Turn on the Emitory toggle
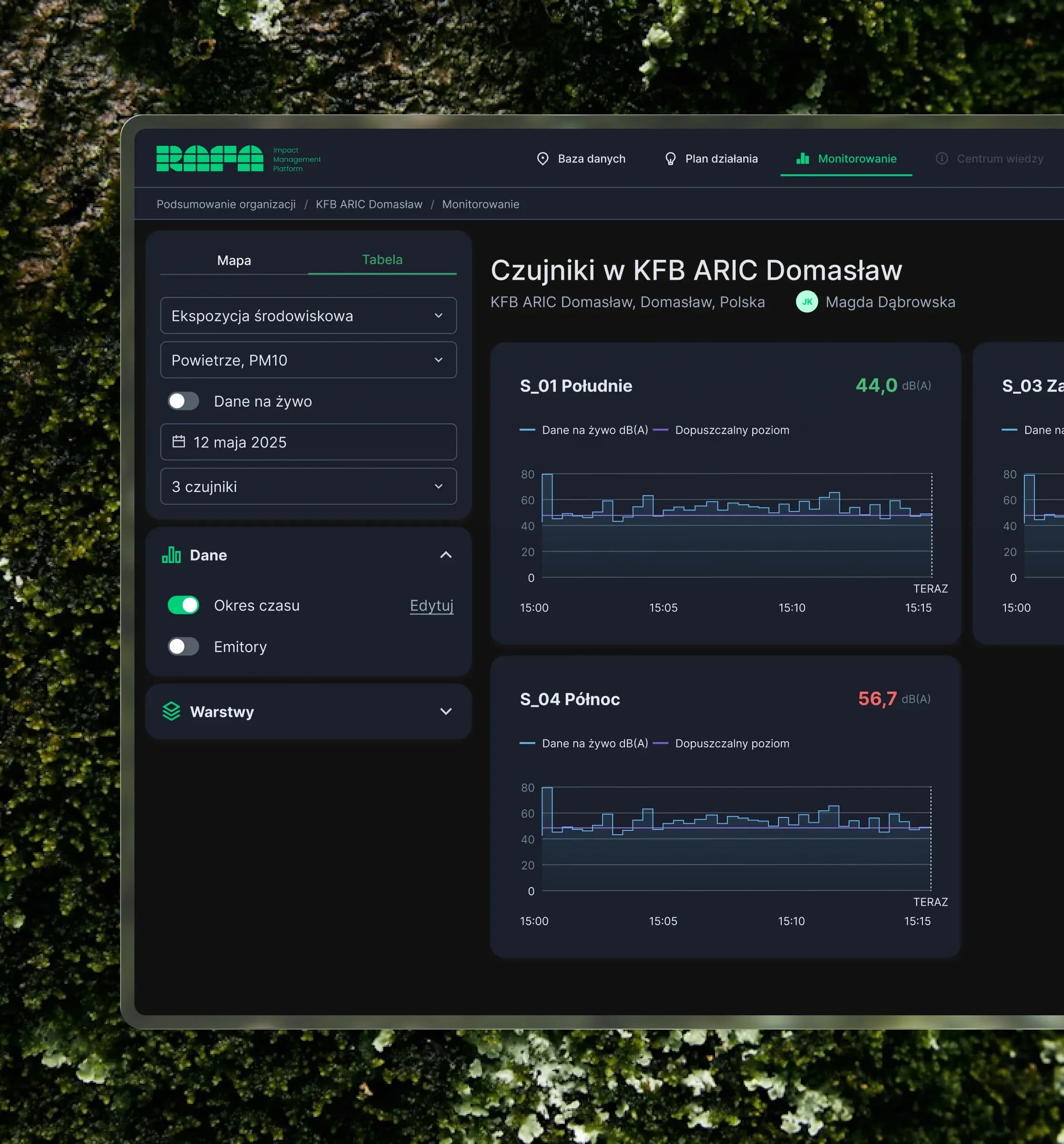The width and height of the screenshot is (1064, 1144). point(183,646)
